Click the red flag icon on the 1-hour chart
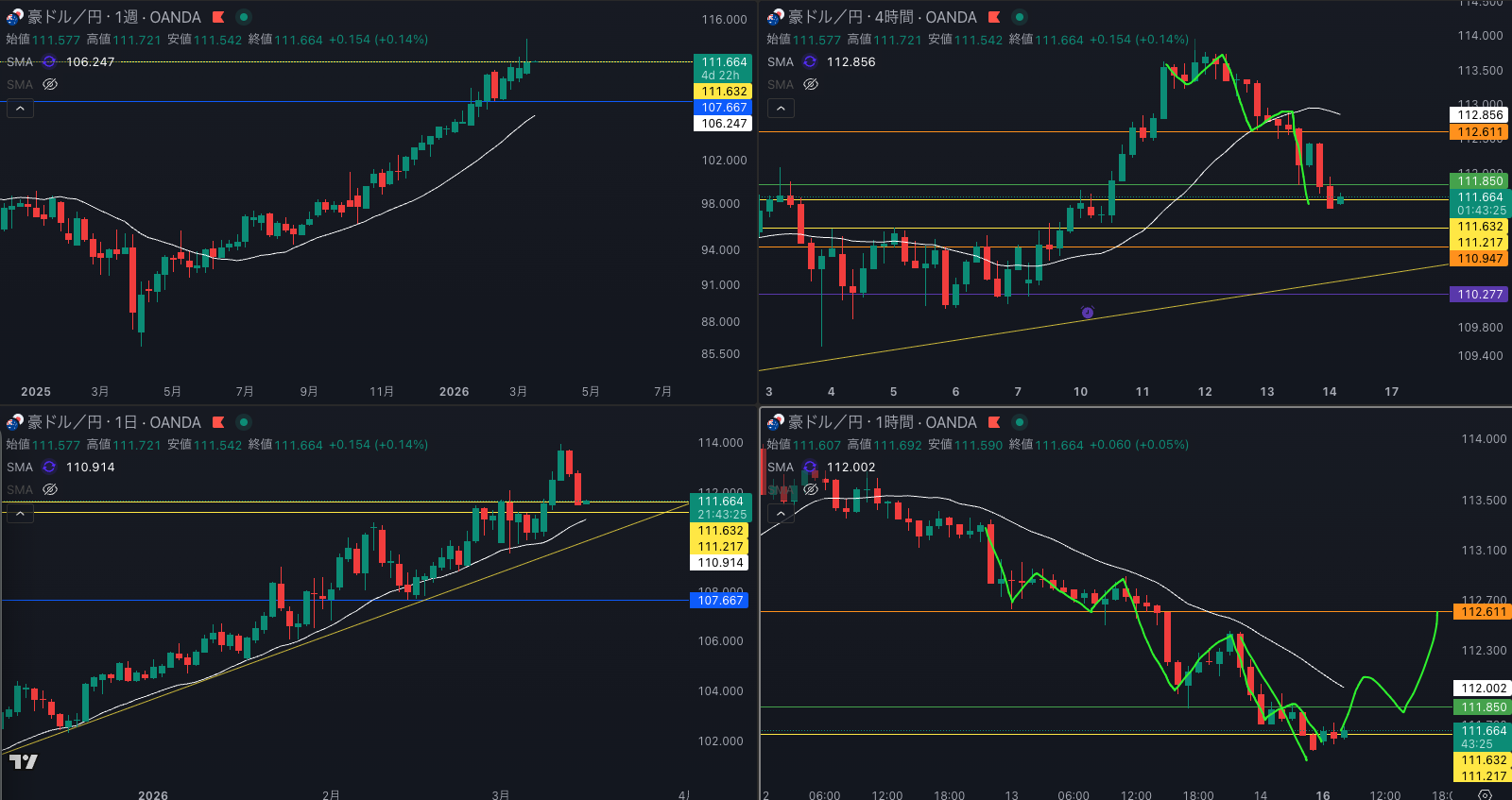The image size is (1512, 800). pyautogui.click(x=994, y=422)
